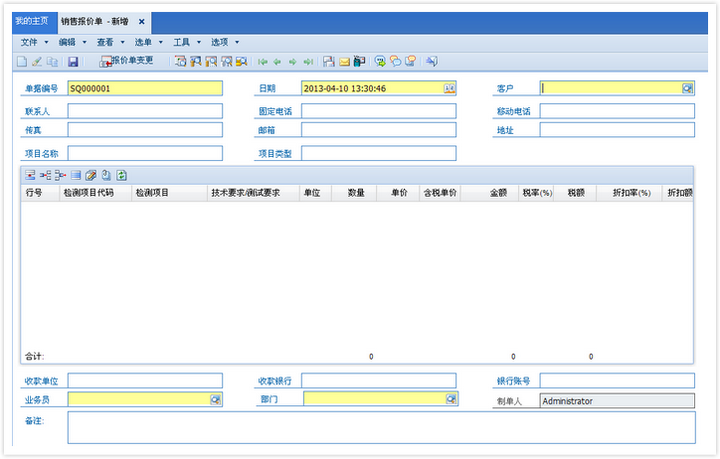Click the chat bubble with green arrow
Image resolution: width=720 pixels, height=459 pixels.
click(x=380, y=62)
